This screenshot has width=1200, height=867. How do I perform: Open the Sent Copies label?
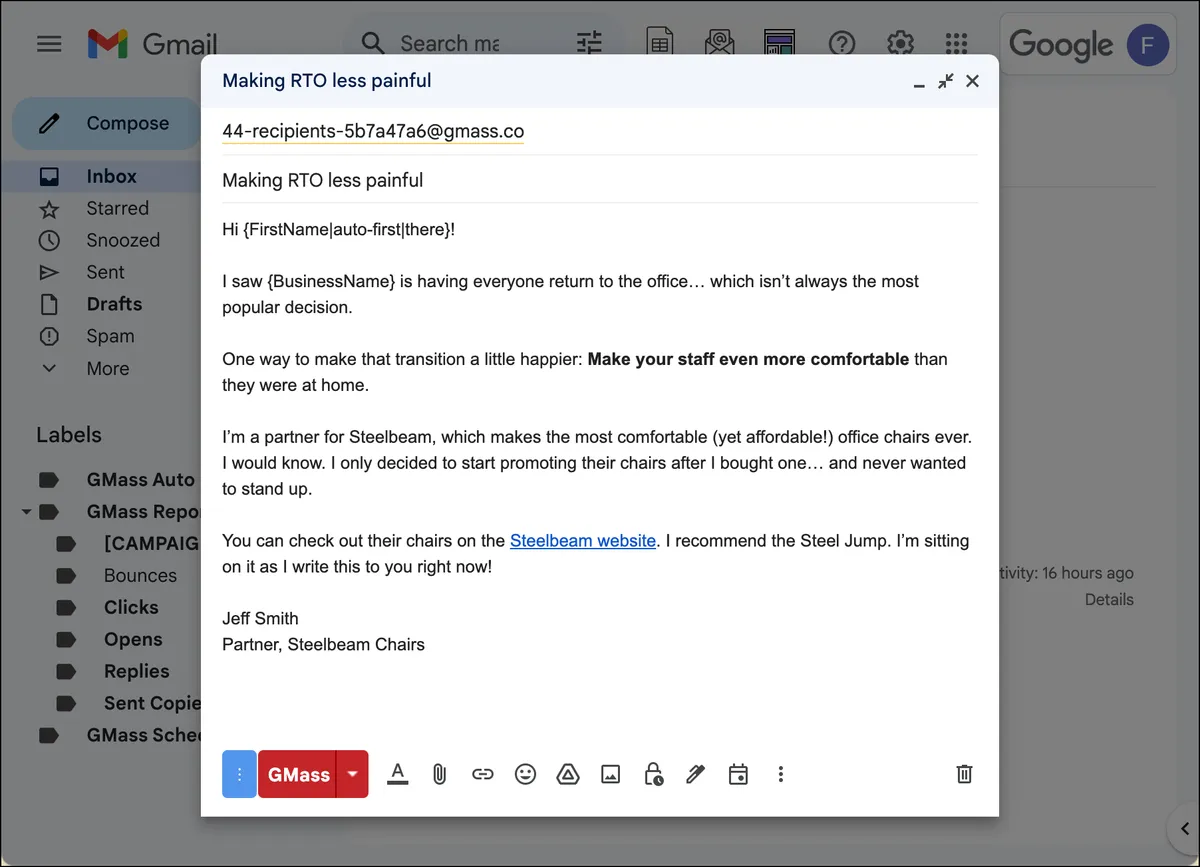pos(152,703)
